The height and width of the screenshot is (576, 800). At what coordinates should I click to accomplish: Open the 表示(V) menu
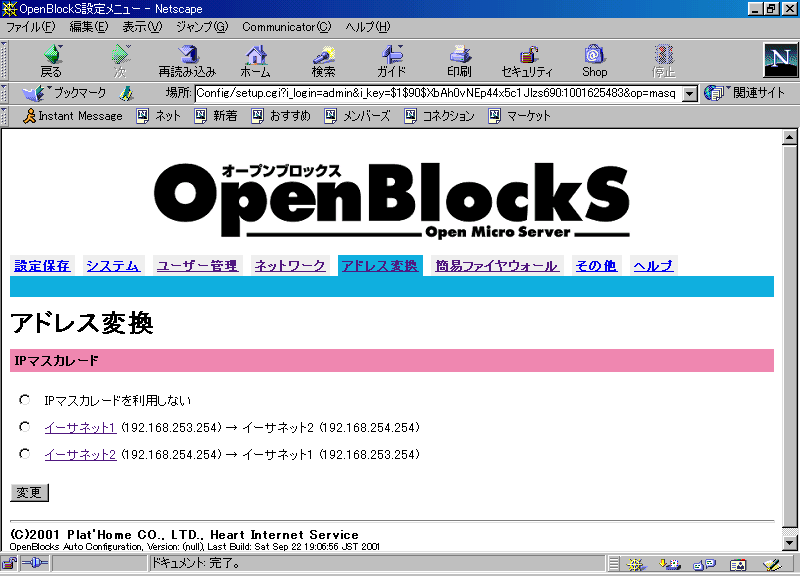pos(142,27)
